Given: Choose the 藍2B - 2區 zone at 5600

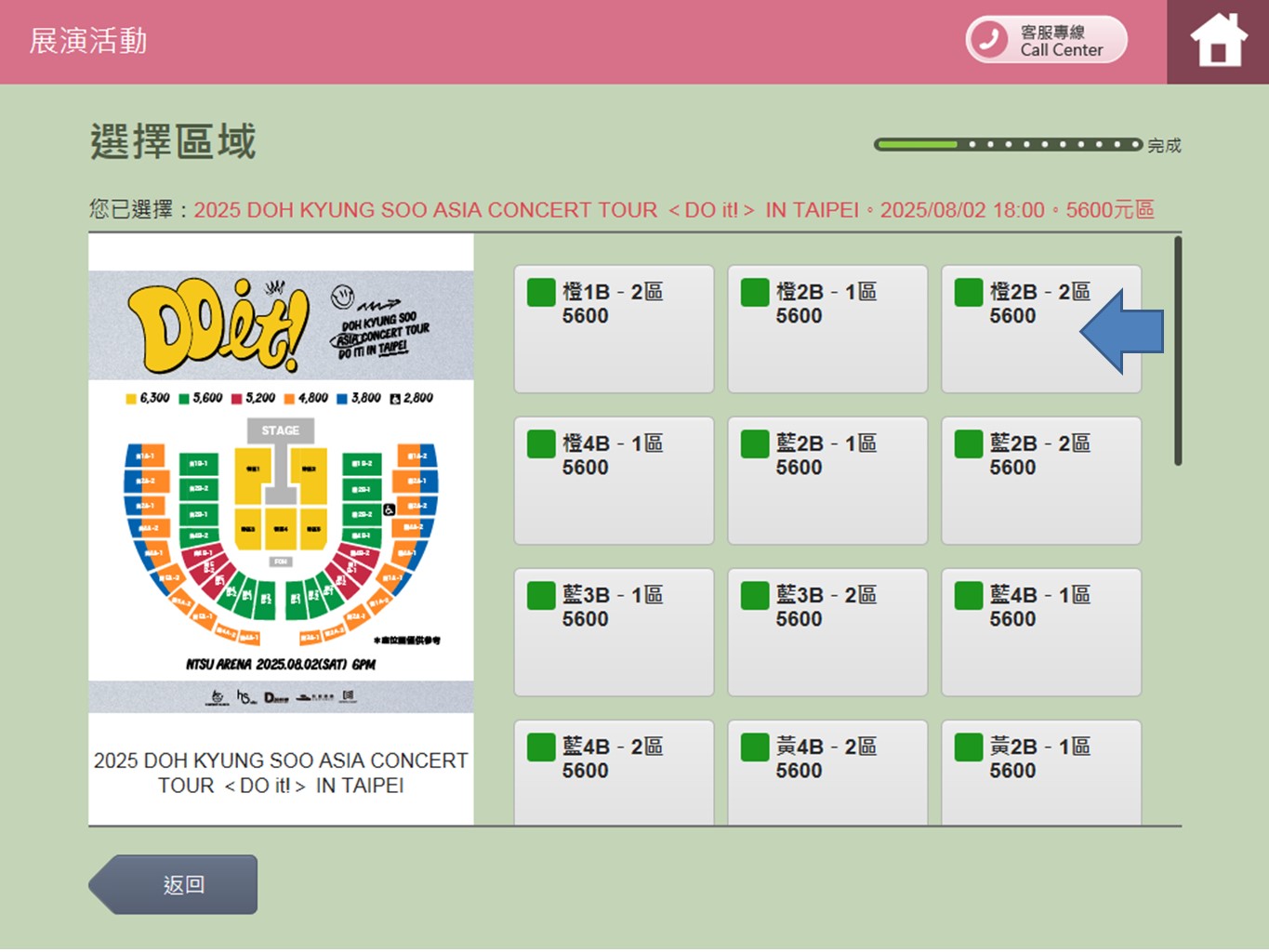Looking at the screenshot, I should pyautogui.click(x=1040, y=481).
